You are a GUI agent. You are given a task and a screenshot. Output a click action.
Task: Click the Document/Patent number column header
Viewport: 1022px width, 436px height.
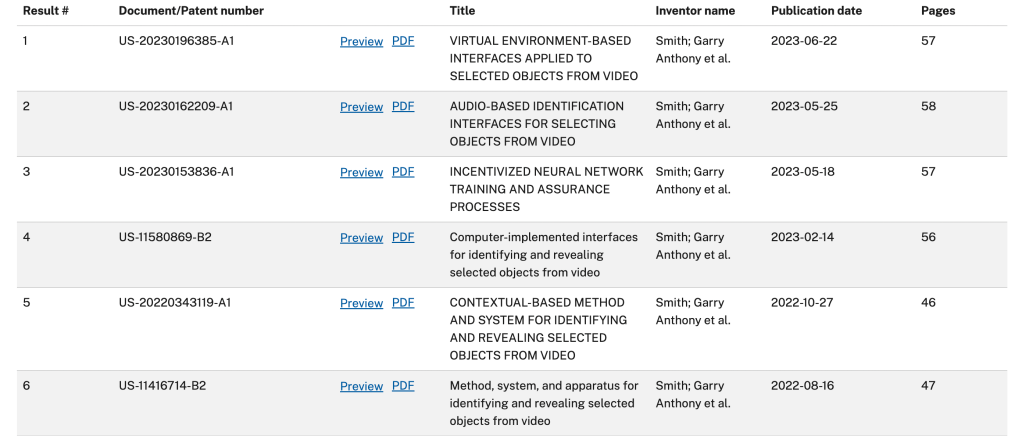191,11
